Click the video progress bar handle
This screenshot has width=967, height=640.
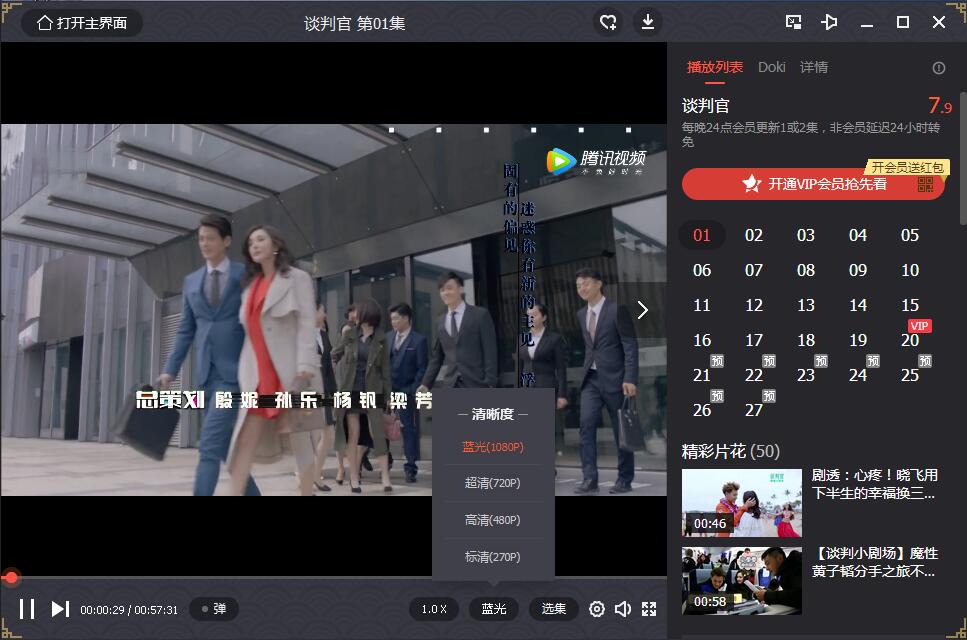click(x=11, y=577)
